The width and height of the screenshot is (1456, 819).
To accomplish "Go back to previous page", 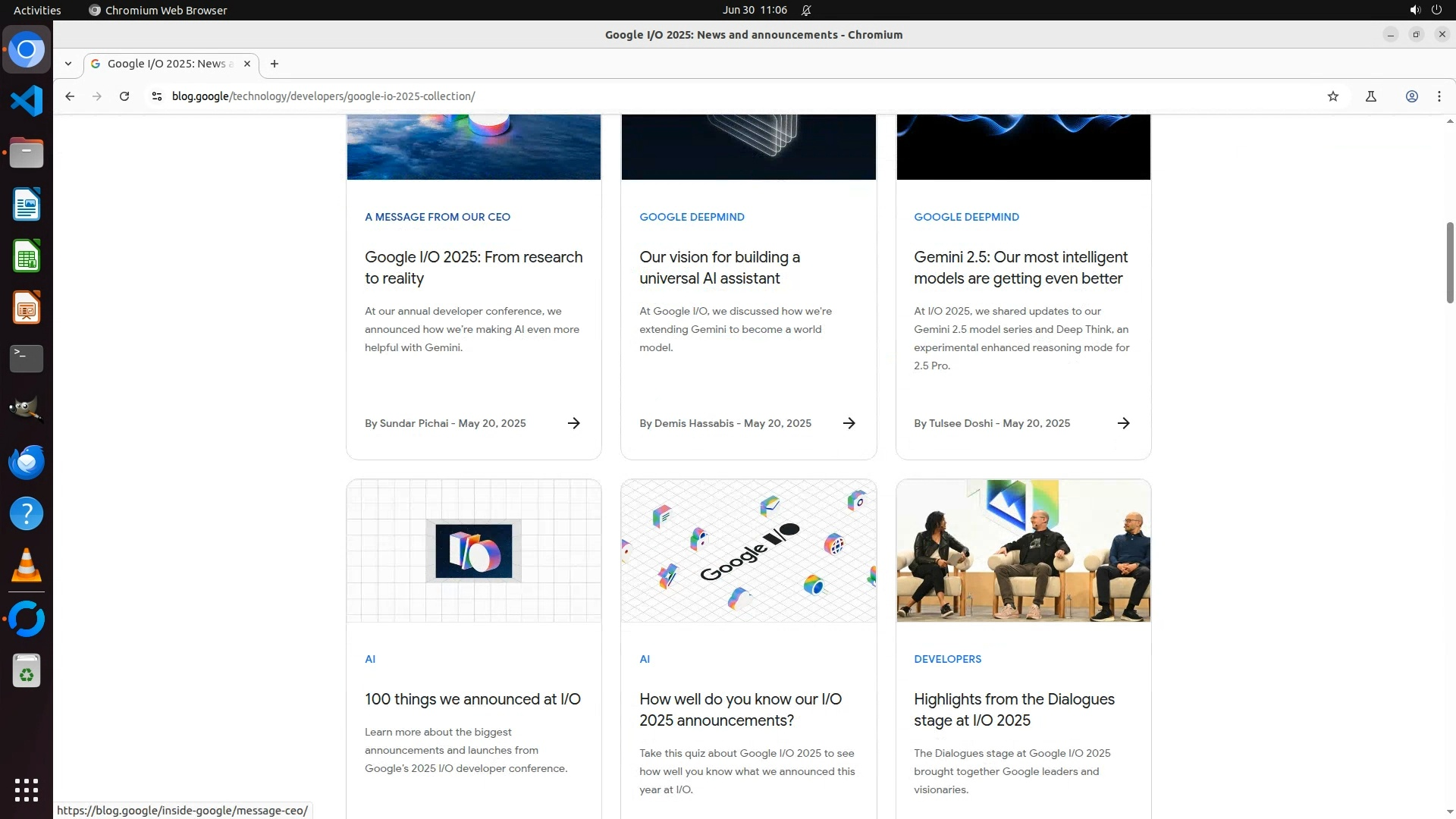I will (70, 96).
